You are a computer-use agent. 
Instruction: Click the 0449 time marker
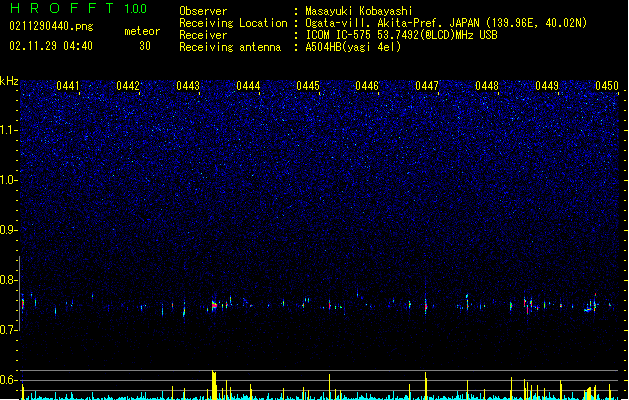pos(547,86)
